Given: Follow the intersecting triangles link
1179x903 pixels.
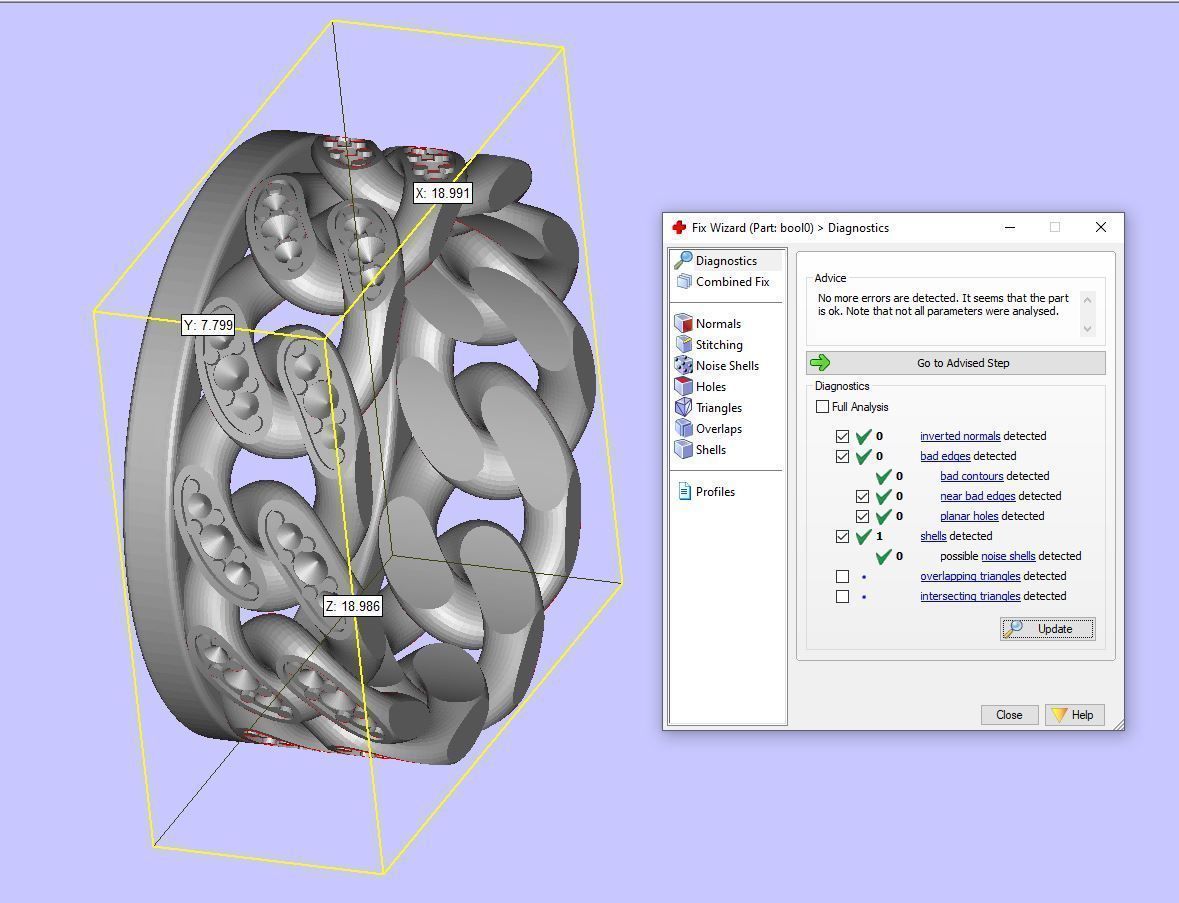Looking at the screenshot, I should pos(970,596).
